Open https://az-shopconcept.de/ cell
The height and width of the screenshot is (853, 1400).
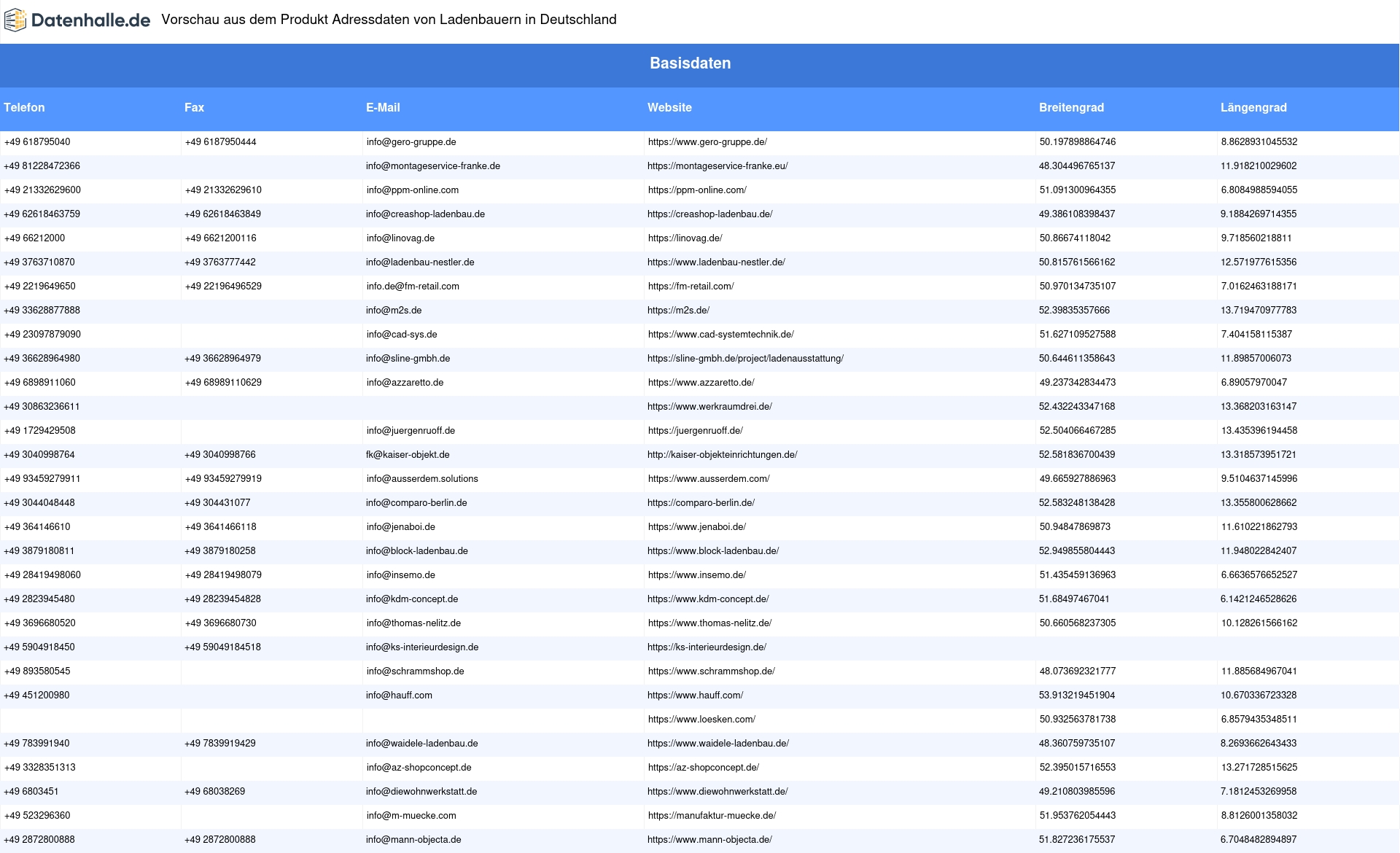click(704, 768)
